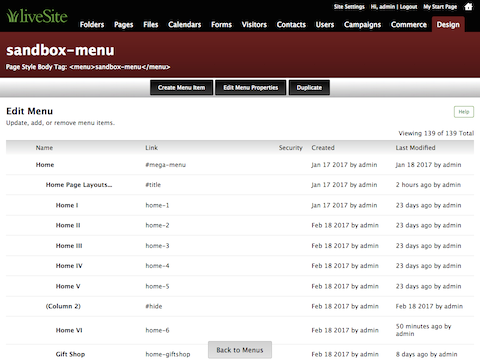Viewport: 480px width, 360px height.
Task: Open My Start Page link
Action: (440, 7)
